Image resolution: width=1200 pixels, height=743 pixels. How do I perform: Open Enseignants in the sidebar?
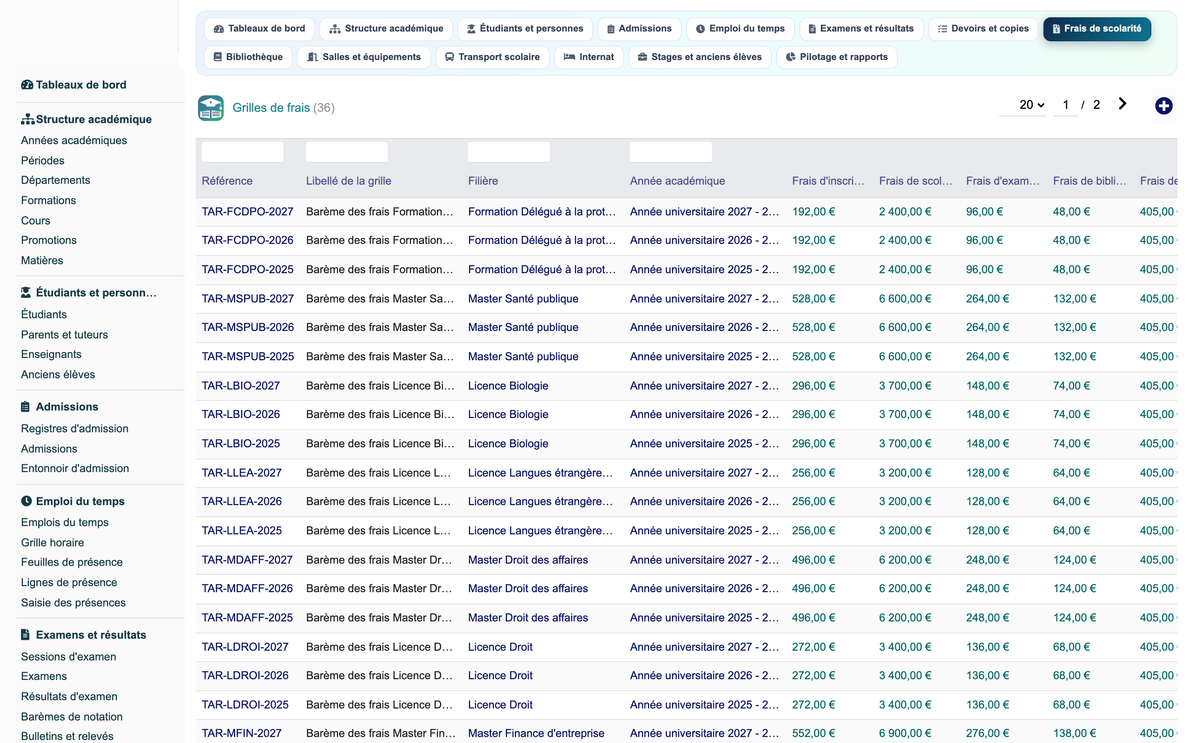(x=51, y=355)
